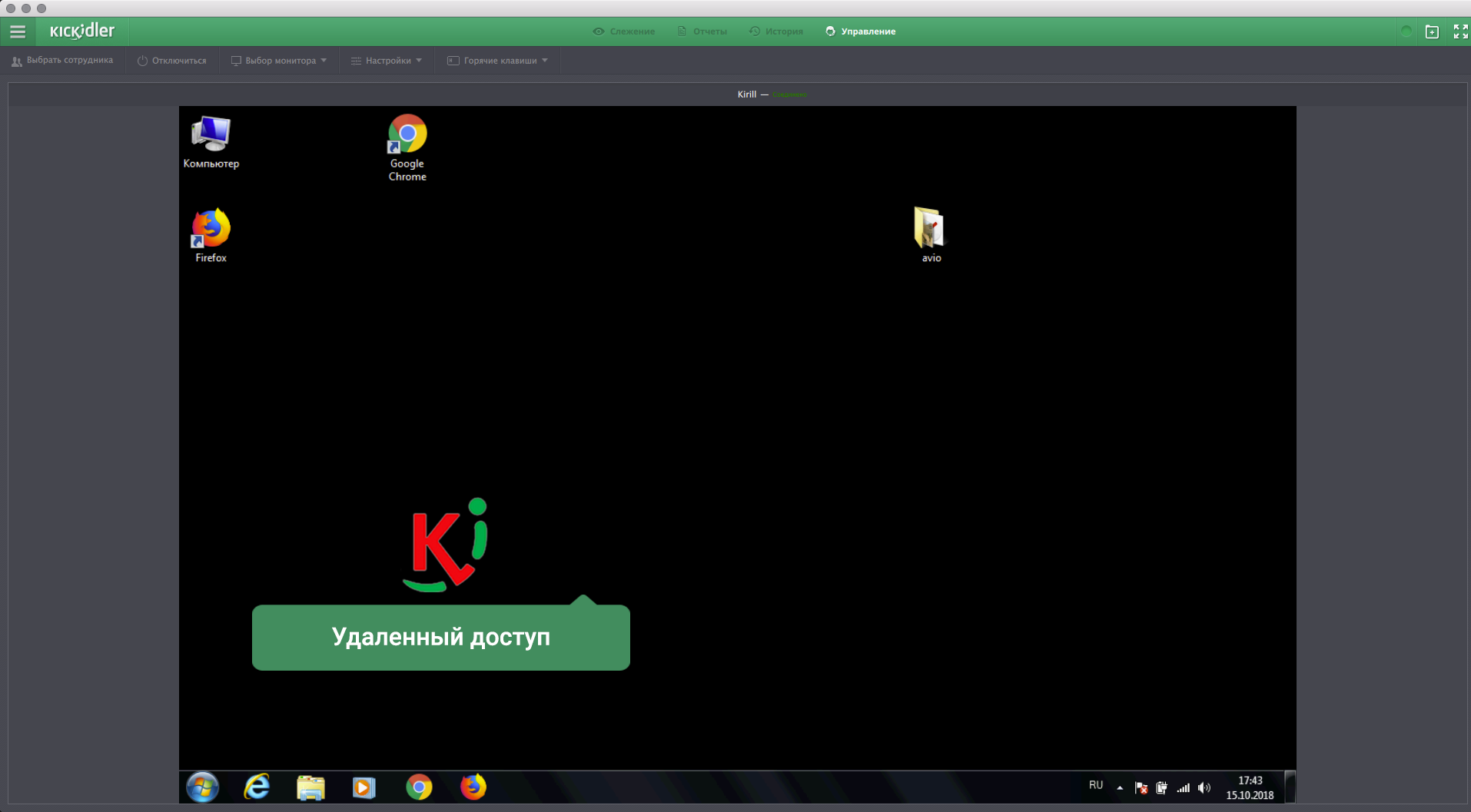1471x812 pixels.
Task: Click the power plug tray icon
Action: 1162,787
